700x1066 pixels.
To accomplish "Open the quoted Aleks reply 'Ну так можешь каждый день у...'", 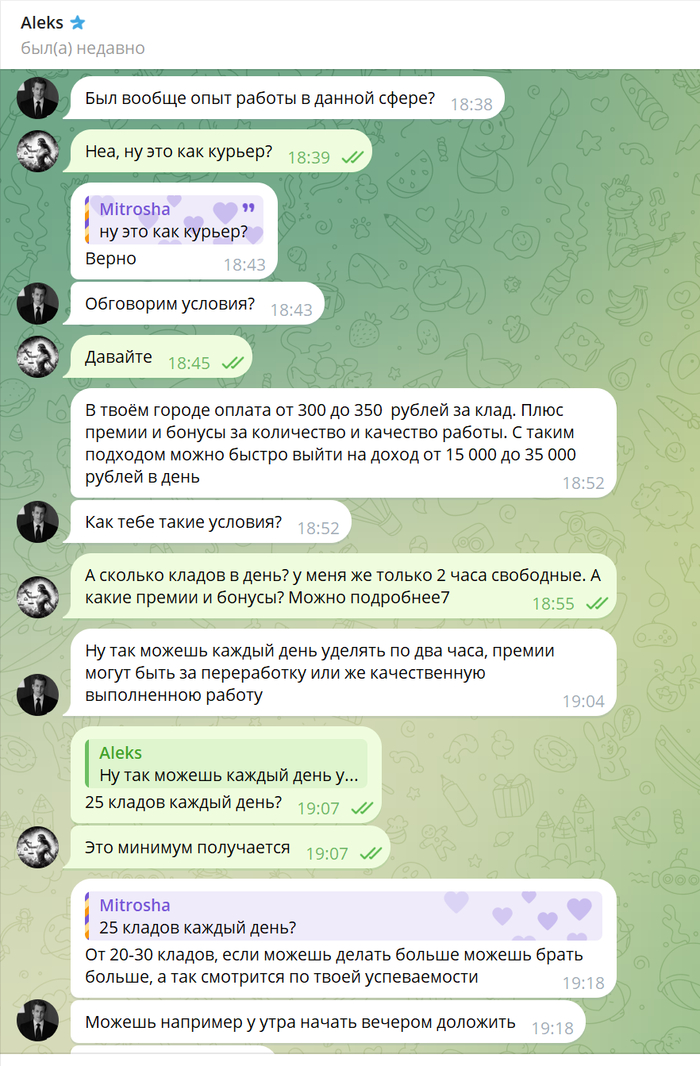I will click(x=226, y=764).
